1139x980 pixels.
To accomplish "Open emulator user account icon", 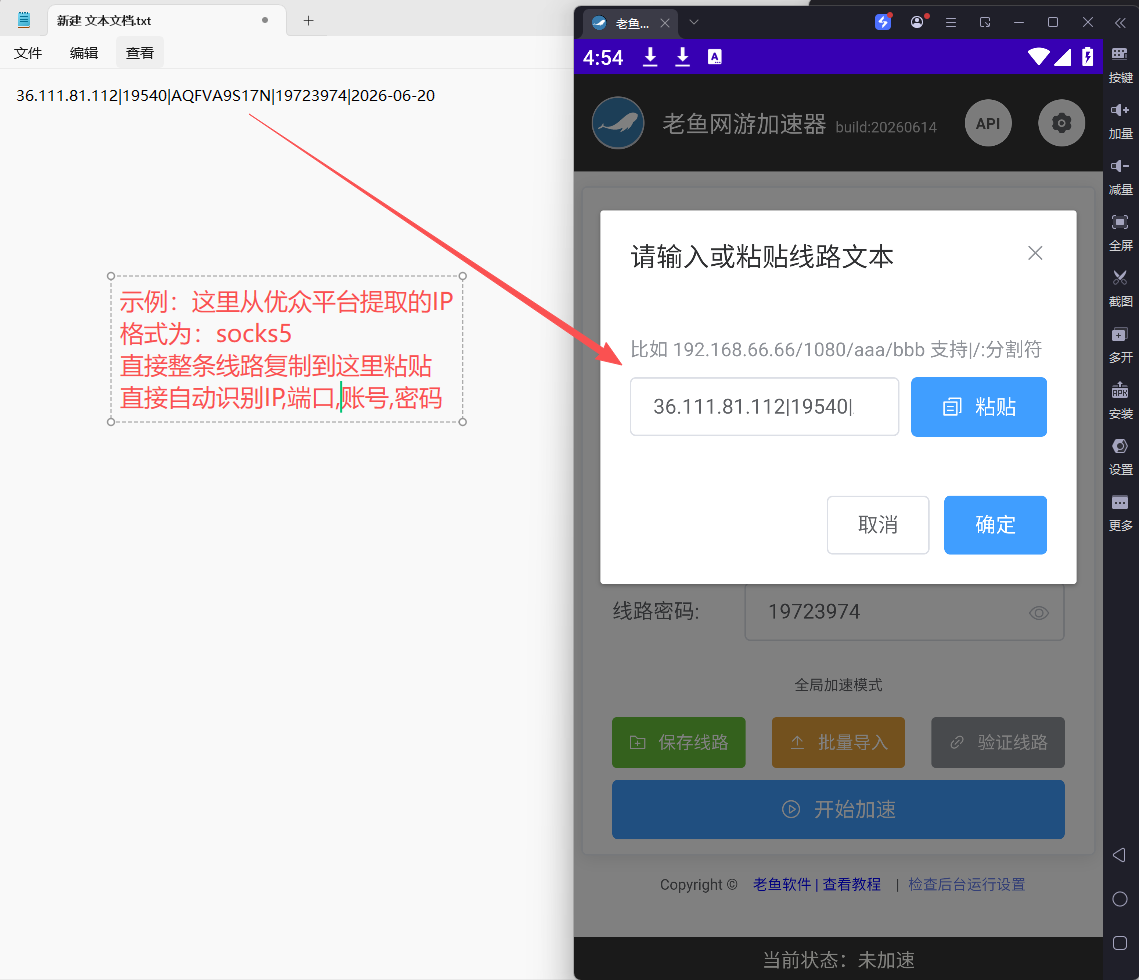I will [917, 22].
